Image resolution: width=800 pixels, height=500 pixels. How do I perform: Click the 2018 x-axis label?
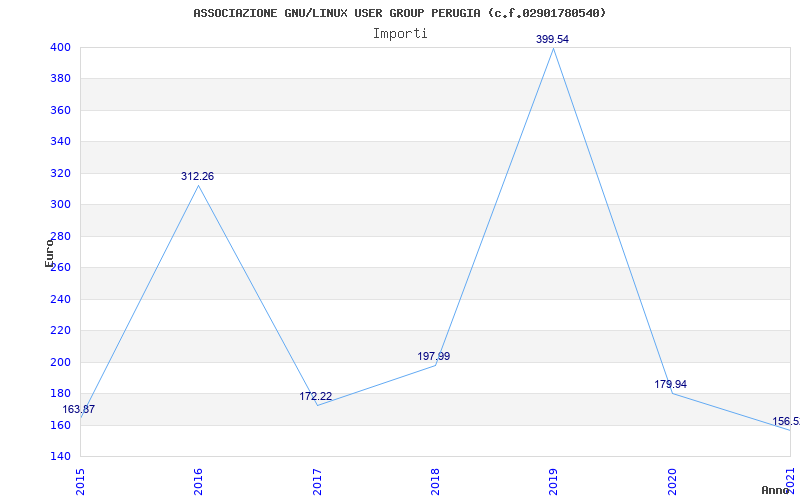[435, 482]
